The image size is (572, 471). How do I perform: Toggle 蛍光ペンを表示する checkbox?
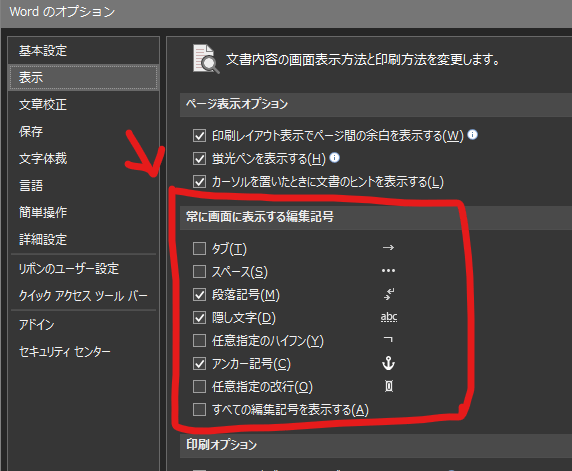pos(199,159)
